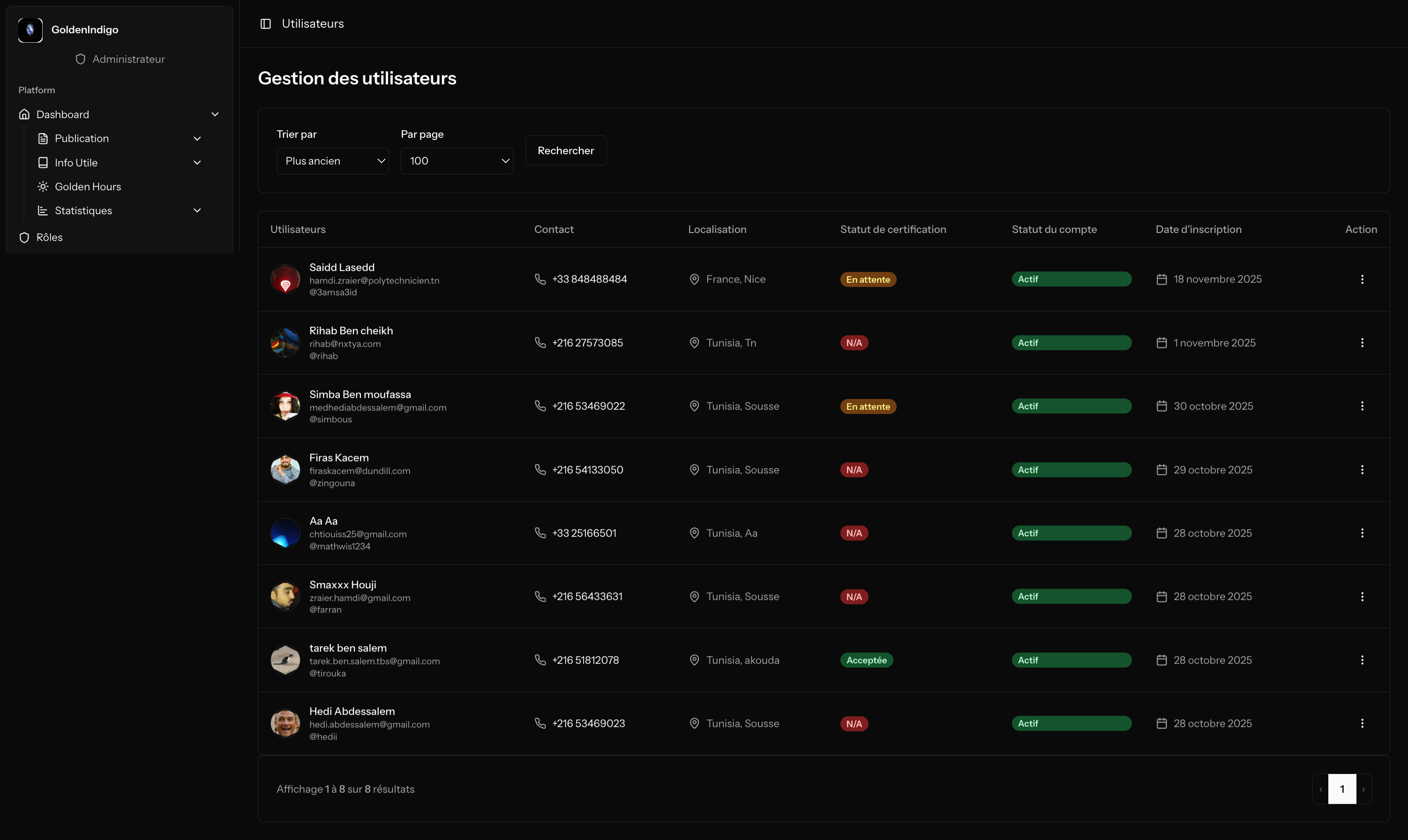Click calendar icon beside 18 novembre 2025
Screen dimensions: 1408x840
click(1161, 279)
